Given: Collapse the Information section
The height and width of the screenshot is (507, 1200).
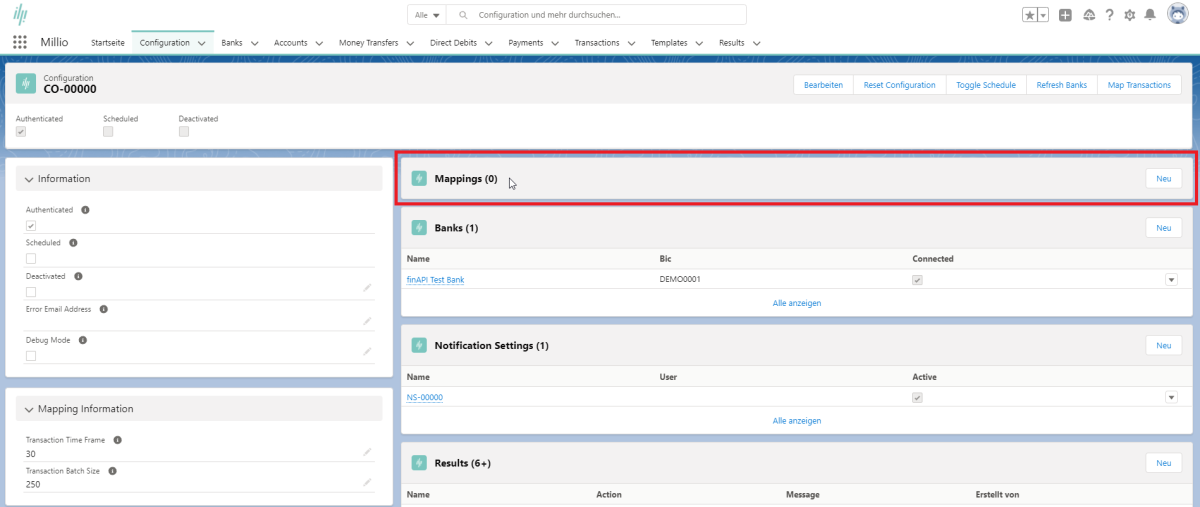Looking at the screenshot, I should tap(30, 179).
